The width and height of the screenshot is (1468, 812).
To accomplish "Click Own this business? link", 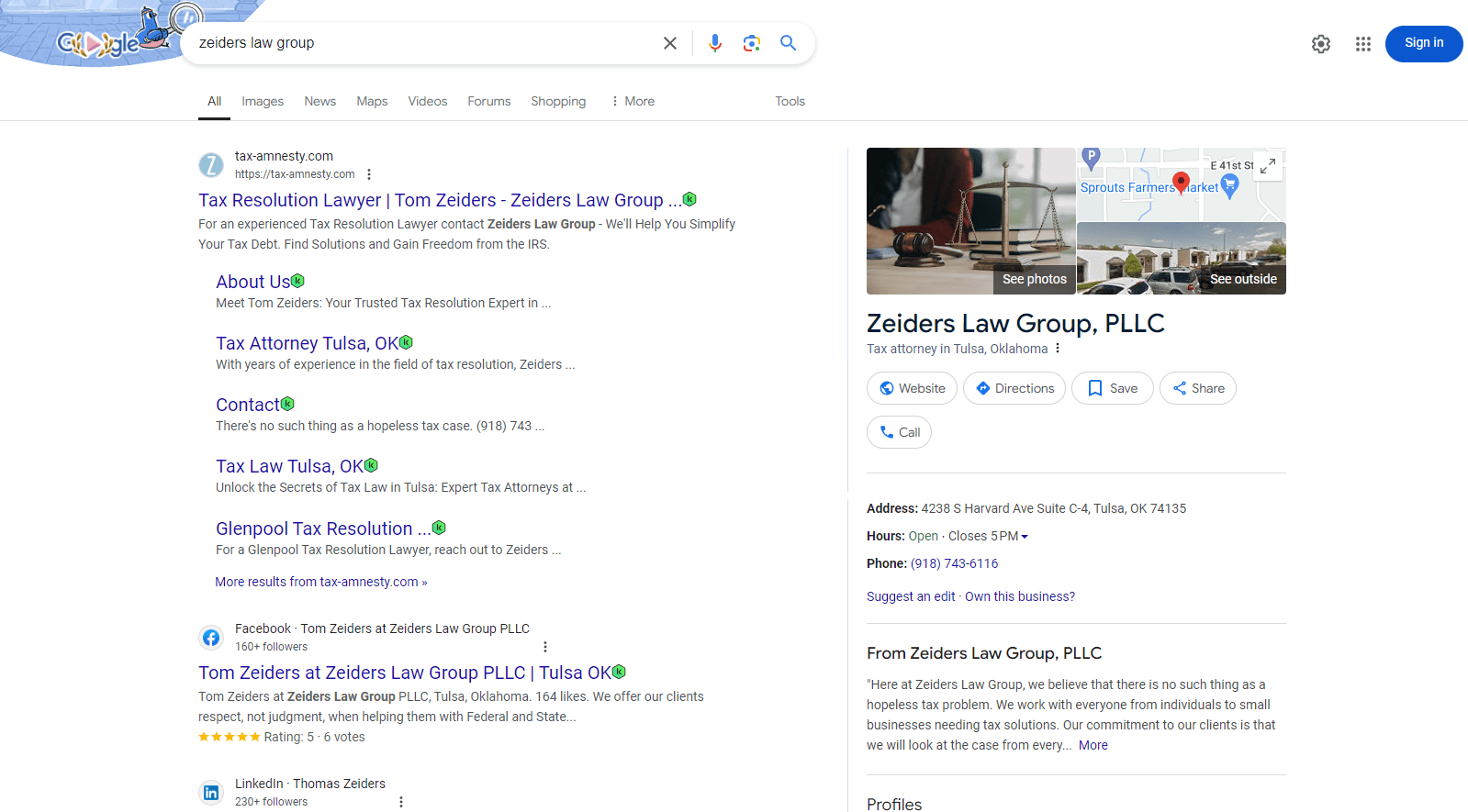I will coord(1020,596).
